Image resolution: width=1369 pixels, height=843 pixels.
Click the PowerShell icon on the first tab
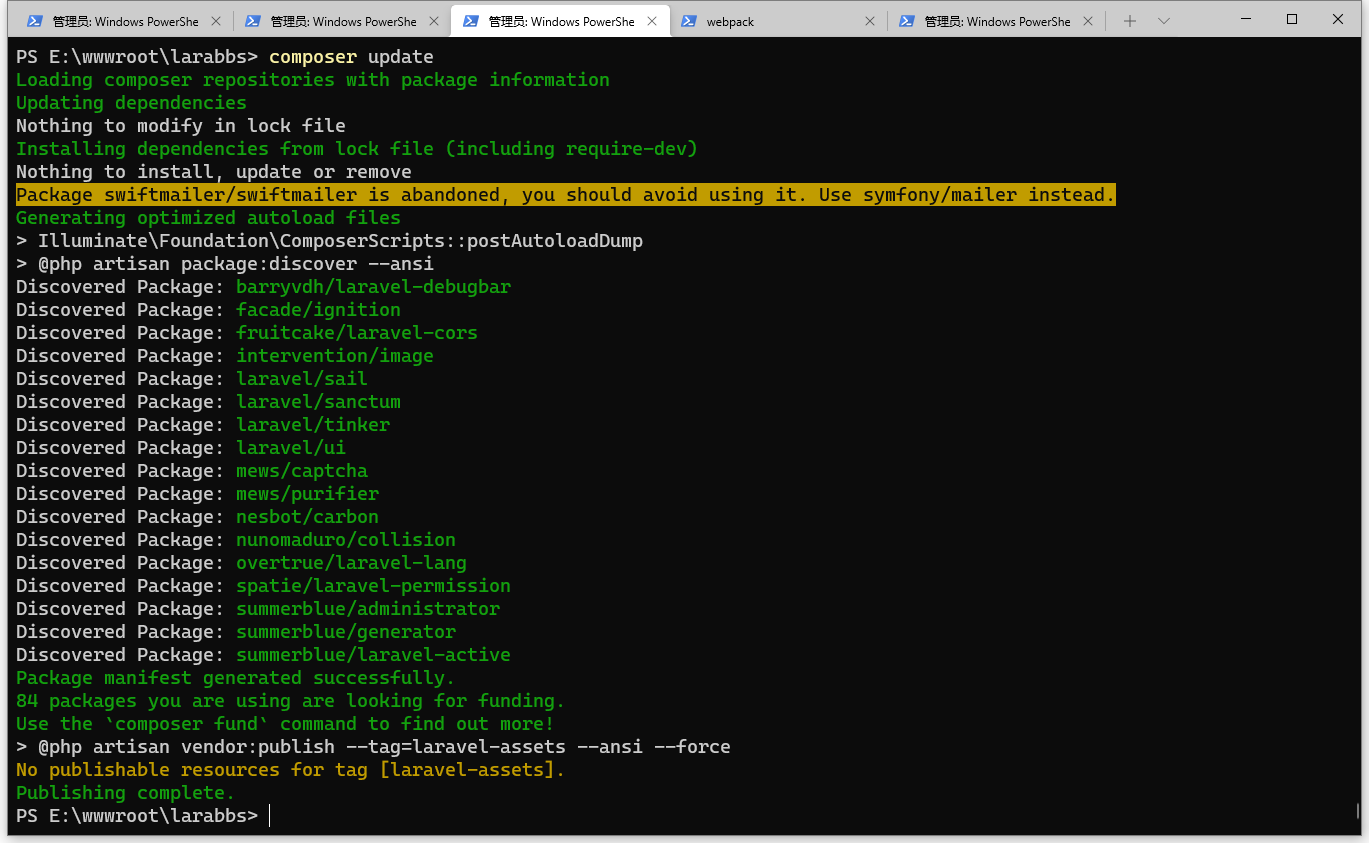tap(34, 21)
